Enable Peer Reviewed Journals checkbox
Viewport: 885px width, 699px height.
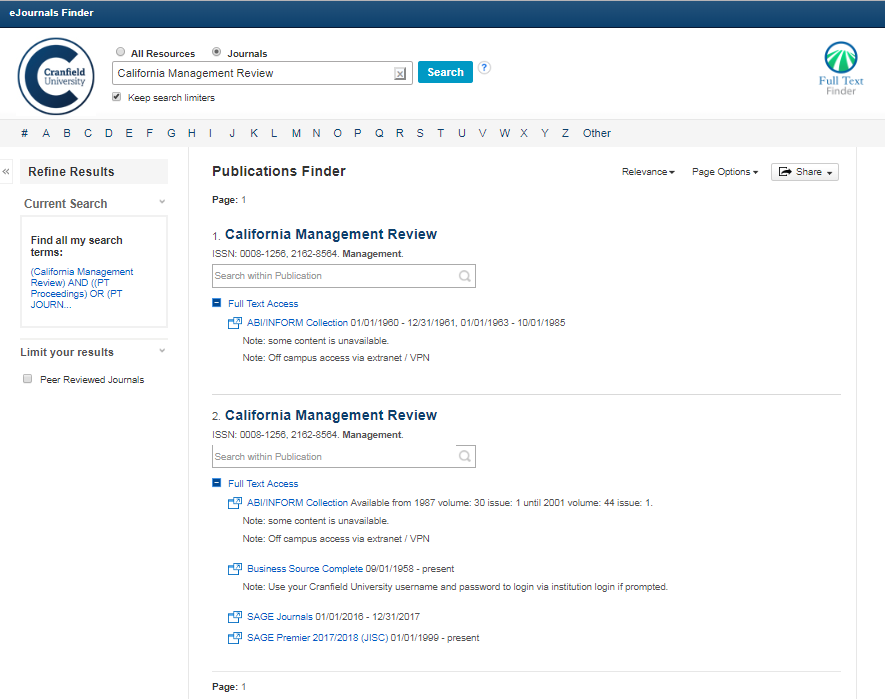tap(28, 379)
